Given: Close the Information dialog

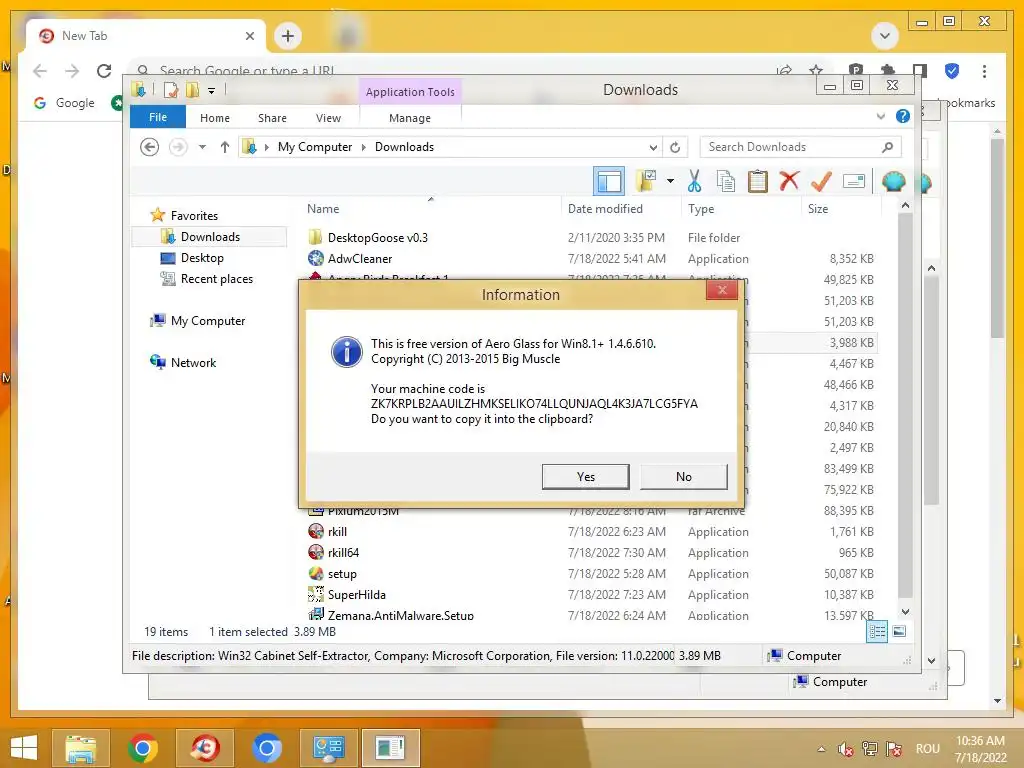Looking at the screenshot, I should [x=722, y=290].
